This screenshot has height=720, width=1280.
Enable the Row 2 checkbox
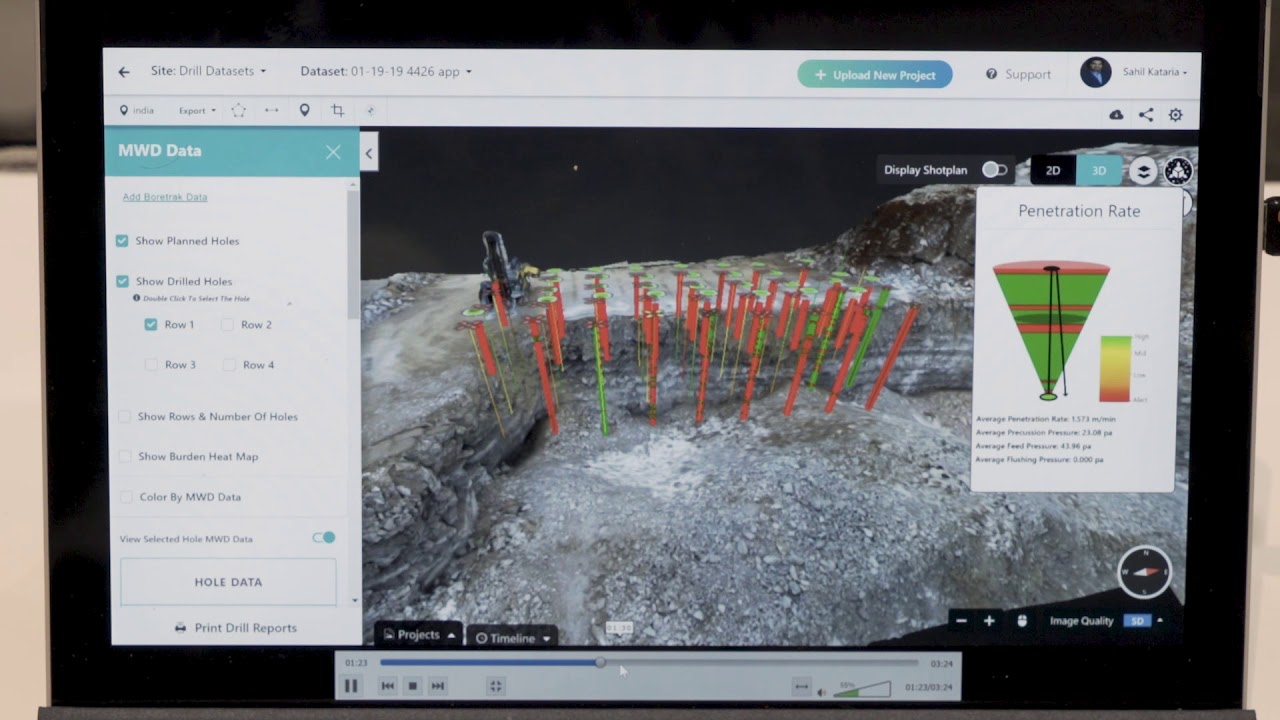pos(228,325)
